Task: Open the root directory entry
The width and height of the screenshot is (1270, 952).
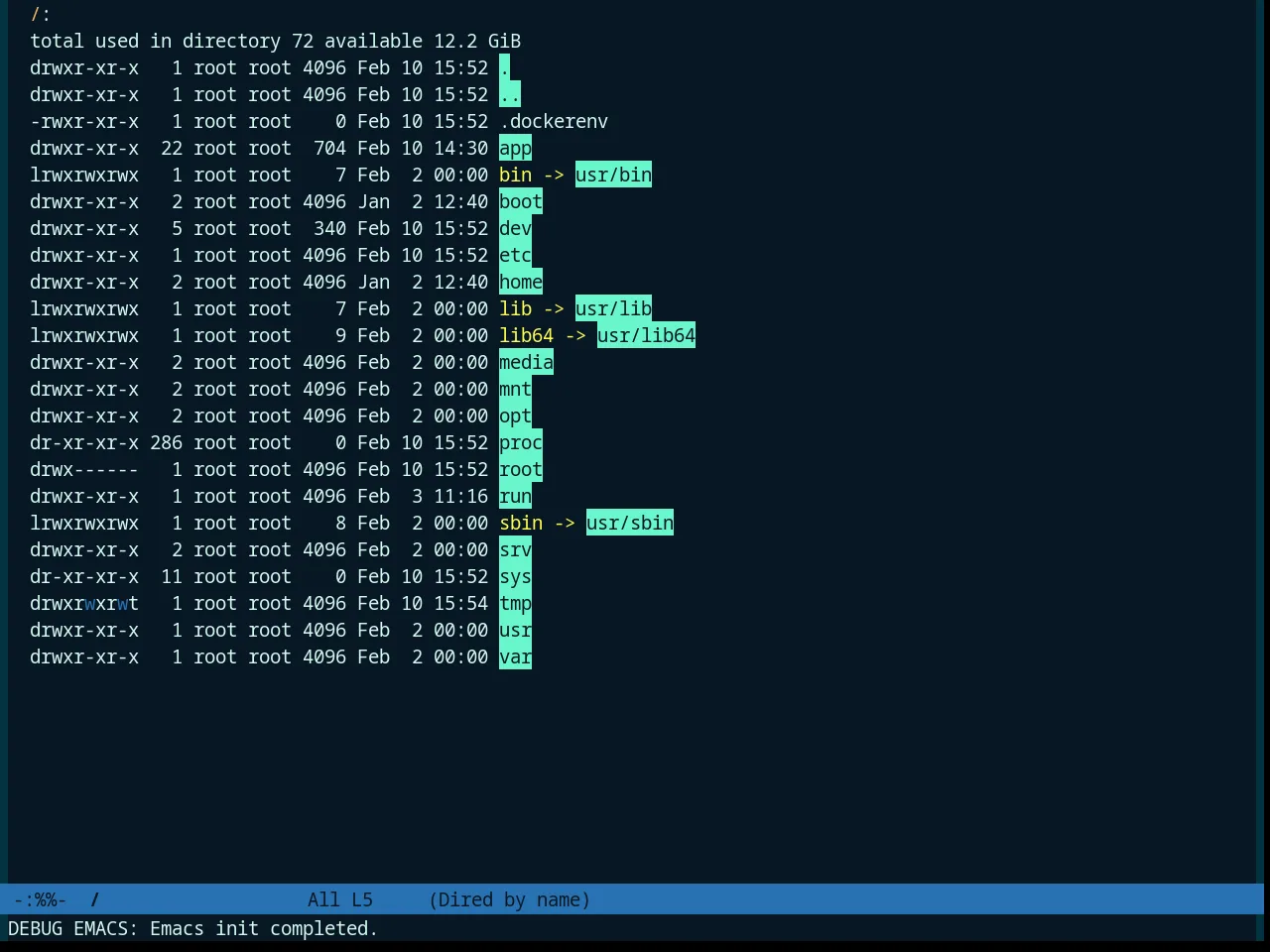Action: tap(521, 470)
